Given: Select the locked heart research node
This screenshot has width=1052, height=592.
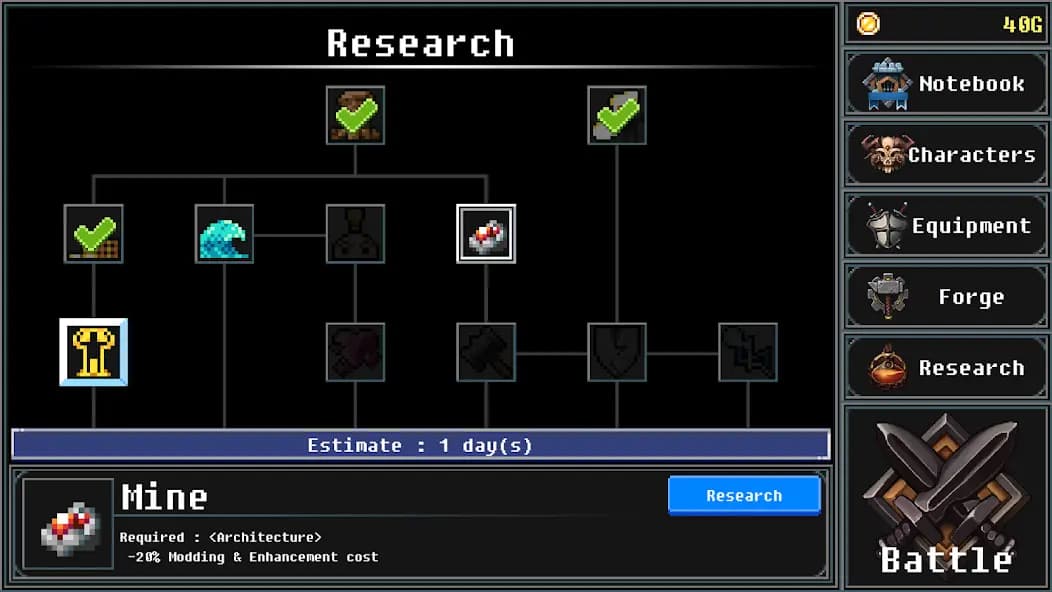Looking at the screenshot, I should [355, 352].
